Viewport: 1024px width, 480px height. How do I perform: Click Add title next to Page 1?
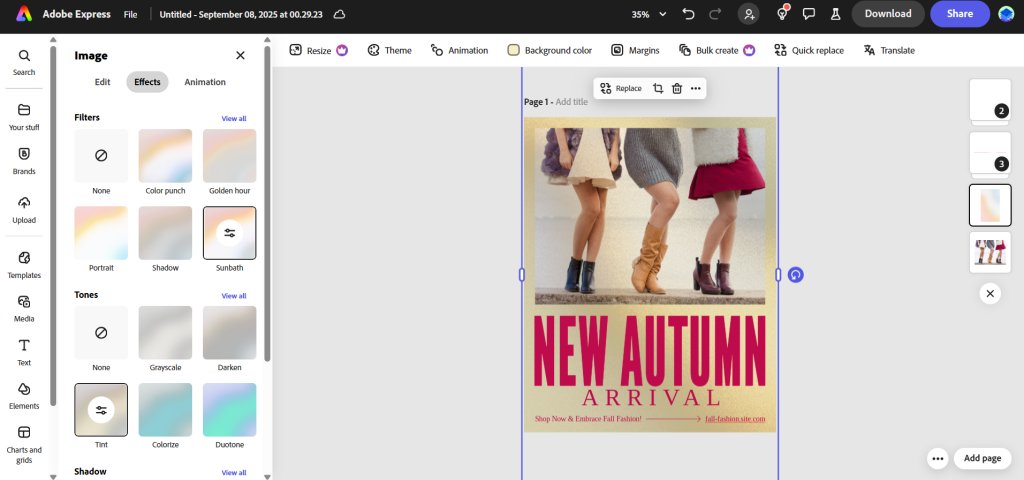(x=571, y=103)
